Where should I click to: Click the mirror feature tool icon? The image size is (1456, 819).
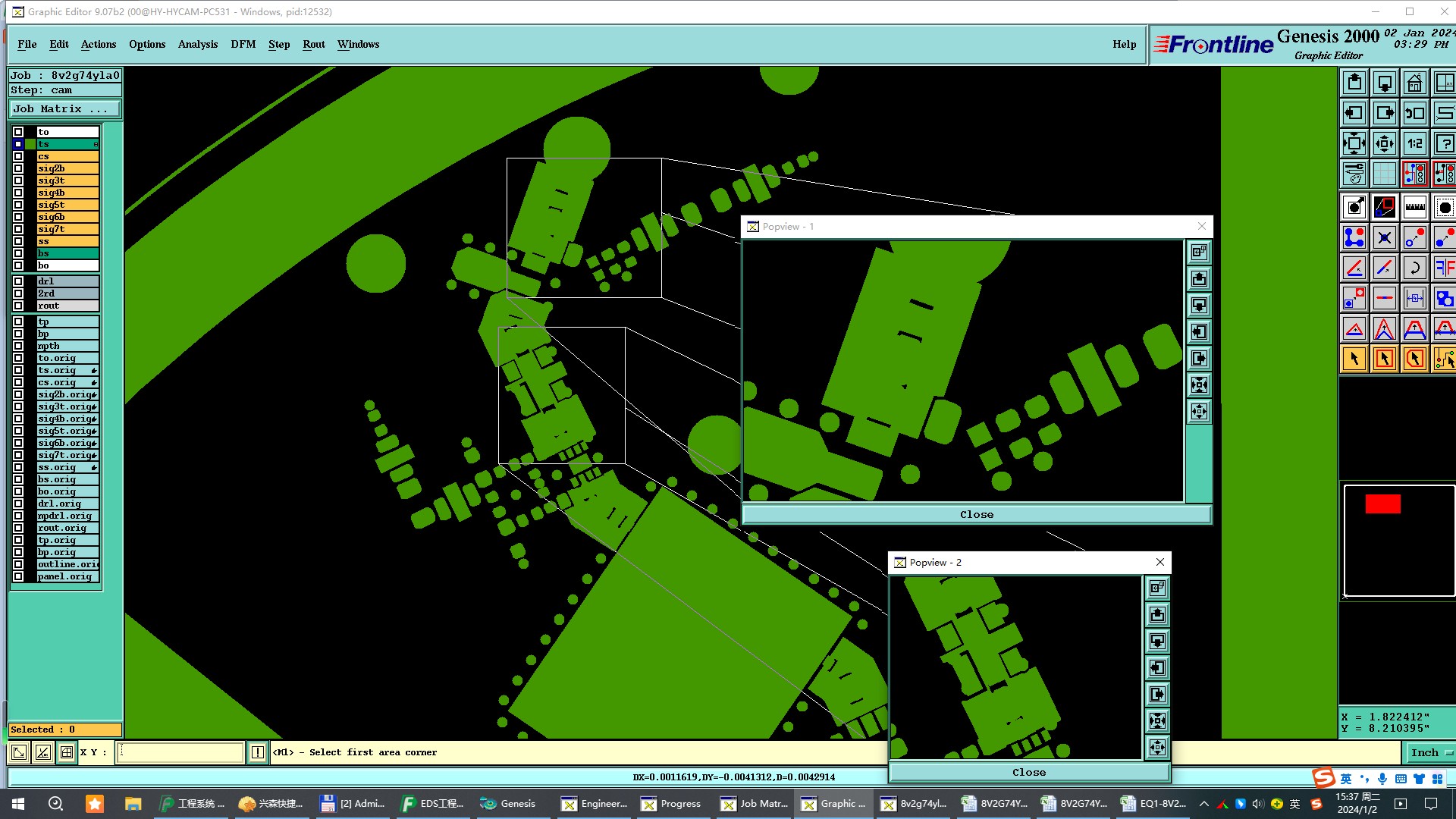[x=1444, y=268]
